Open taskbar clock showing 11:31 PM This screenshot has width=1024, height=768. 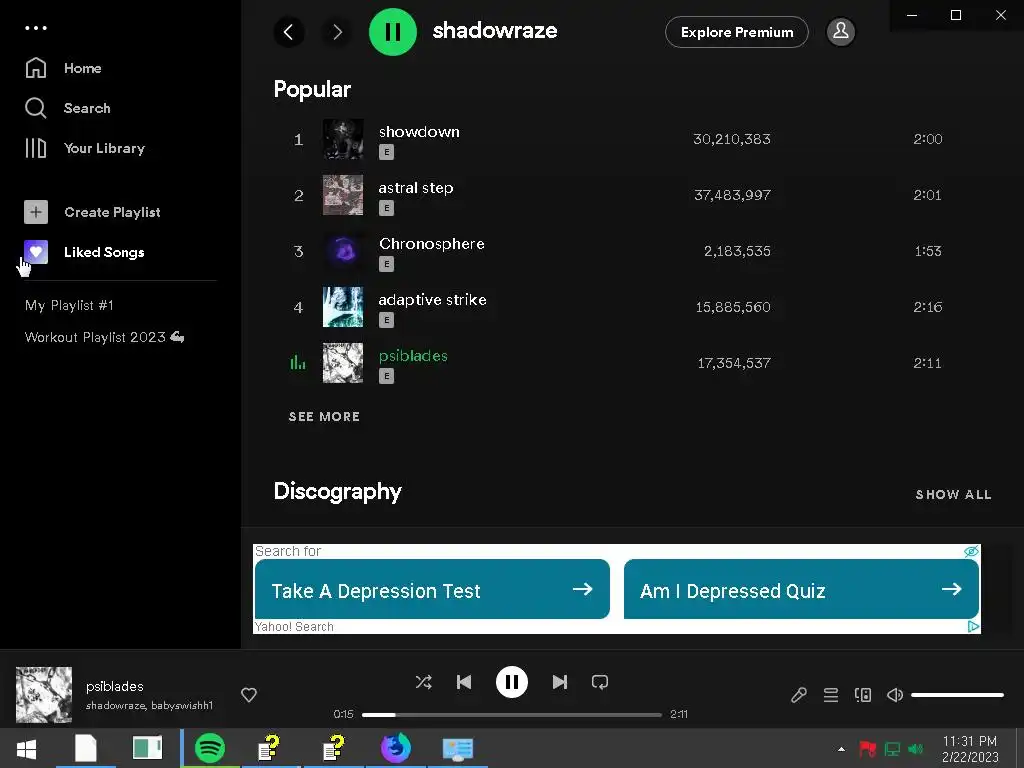[x=970, y=749]
